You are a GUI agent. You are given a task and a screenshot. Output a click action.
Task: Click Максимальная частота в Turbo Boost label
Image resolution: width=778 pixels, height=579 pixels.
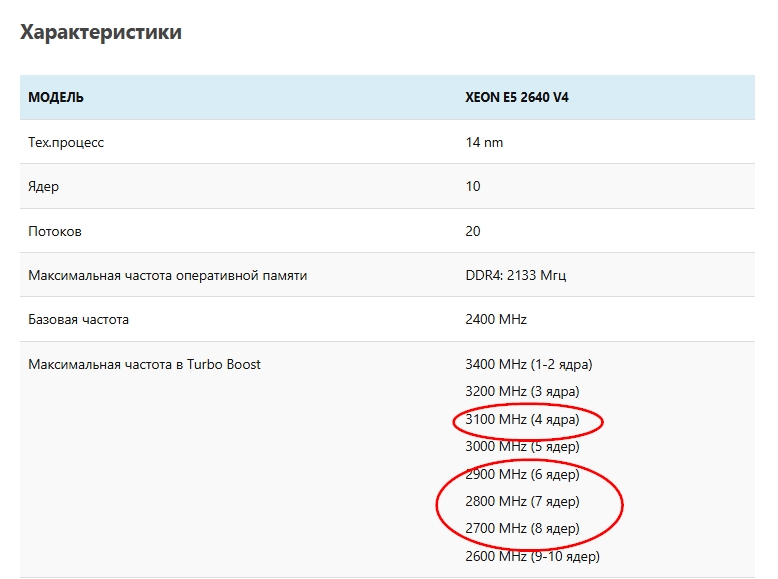point(145,364)
